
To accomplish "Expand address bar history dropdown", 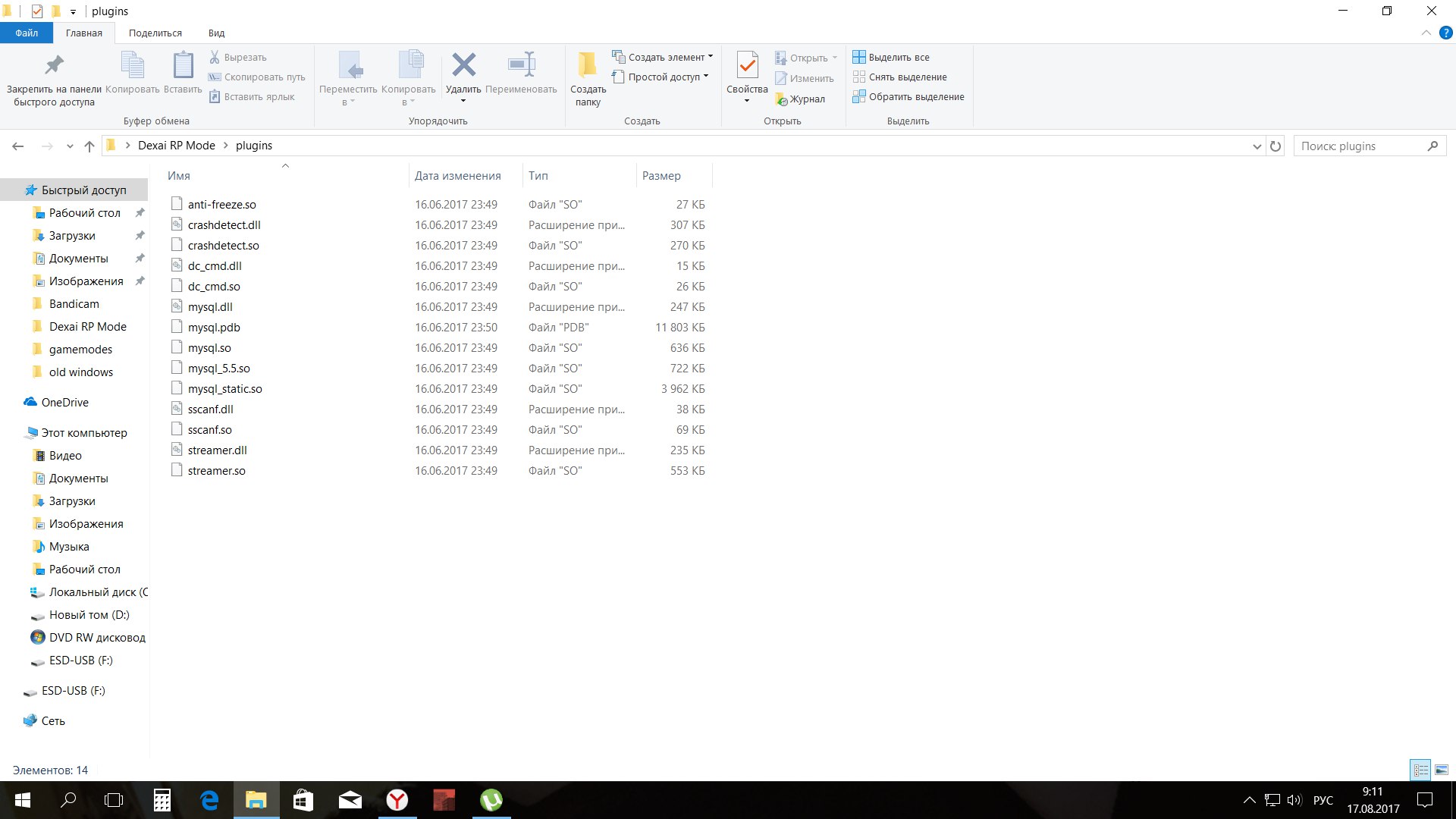I will tap(1257, 146).
